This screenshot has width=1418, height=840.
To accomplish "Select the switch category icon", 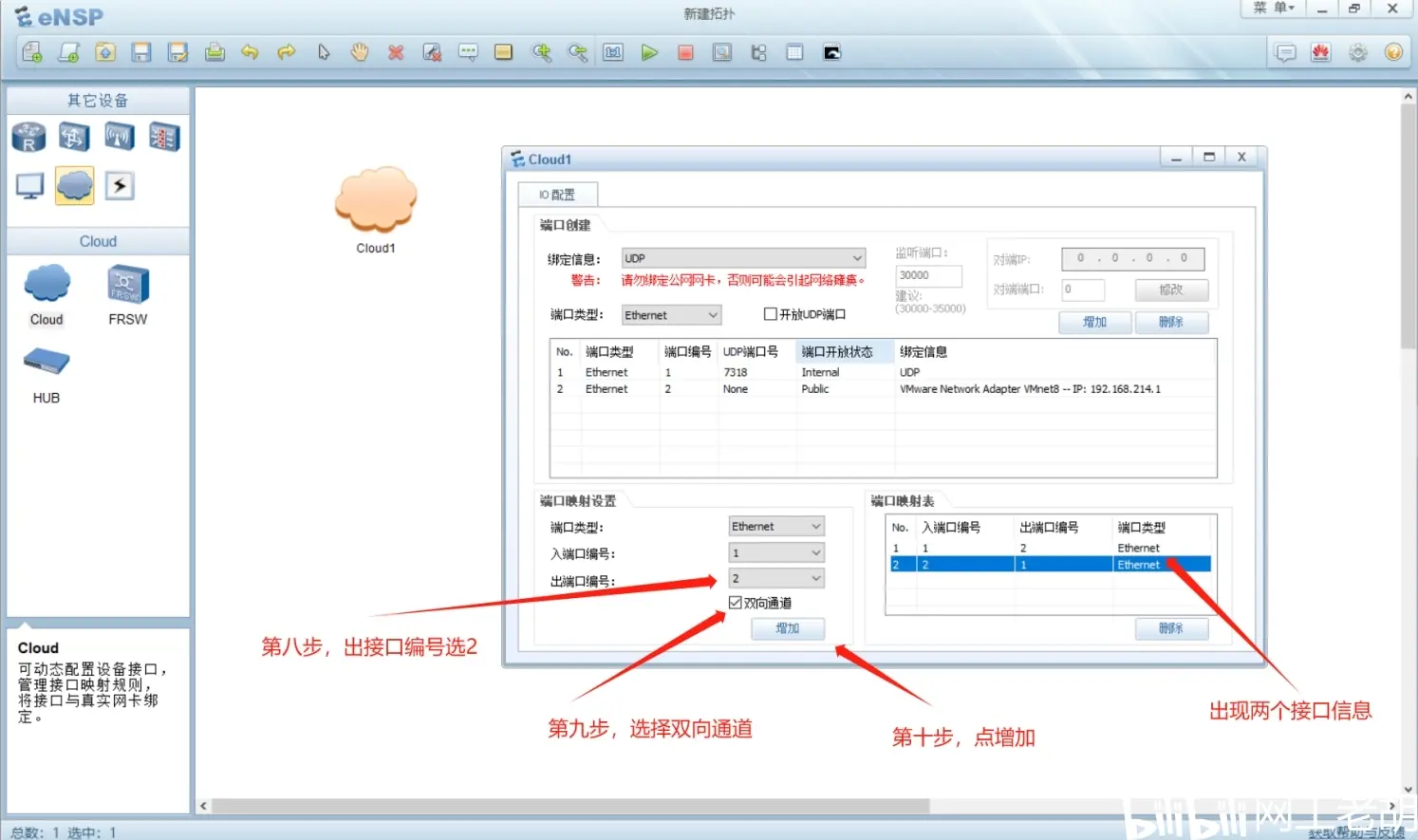I will click(74, 137).
